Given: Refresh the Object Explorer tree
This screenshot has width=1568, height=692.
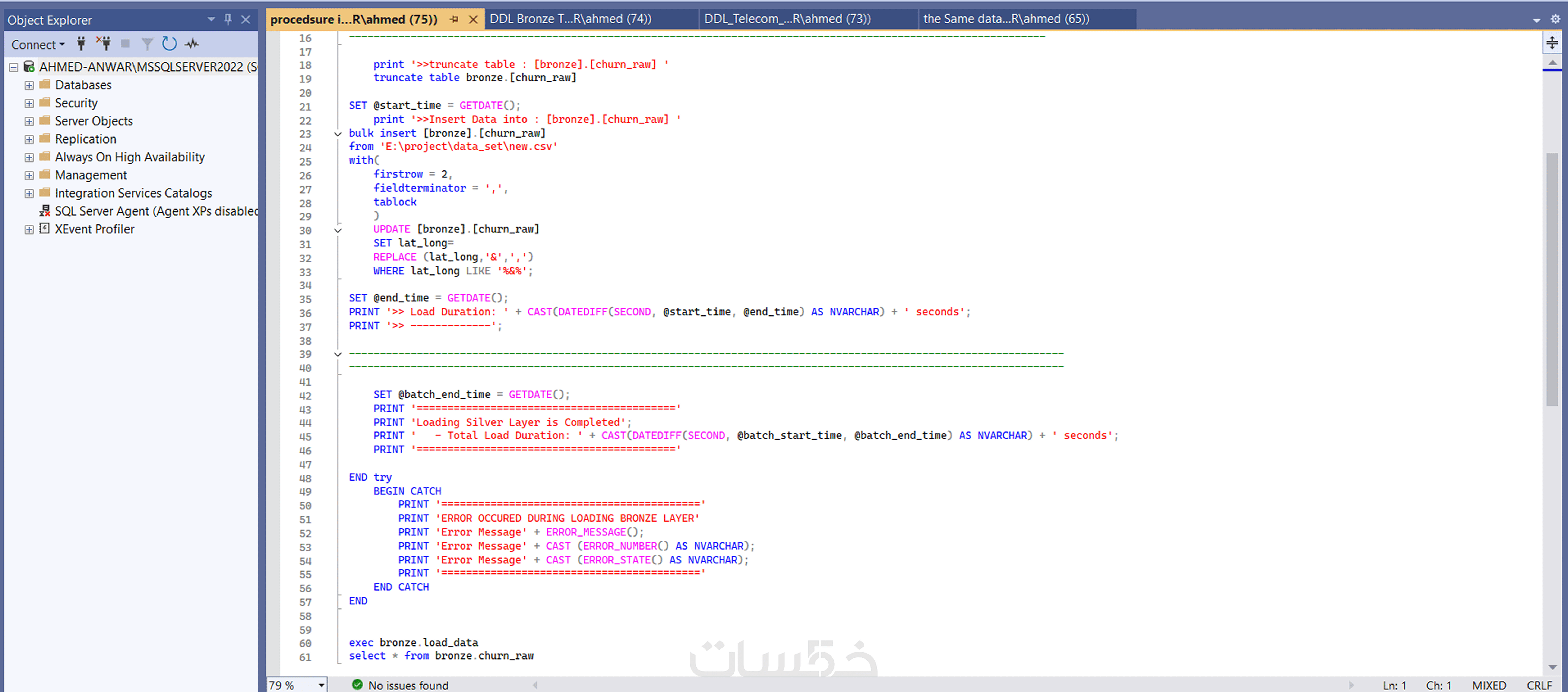Looking at the screenshot, I should (169, 44).
